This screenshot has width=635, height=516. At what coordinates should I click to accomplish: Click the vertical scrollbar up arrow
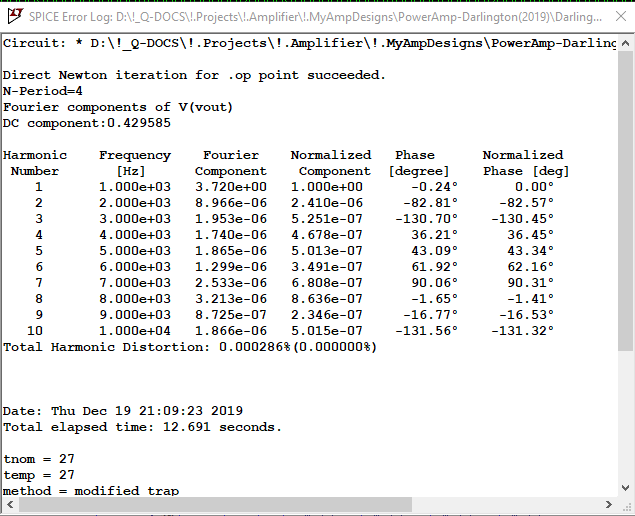625,43
